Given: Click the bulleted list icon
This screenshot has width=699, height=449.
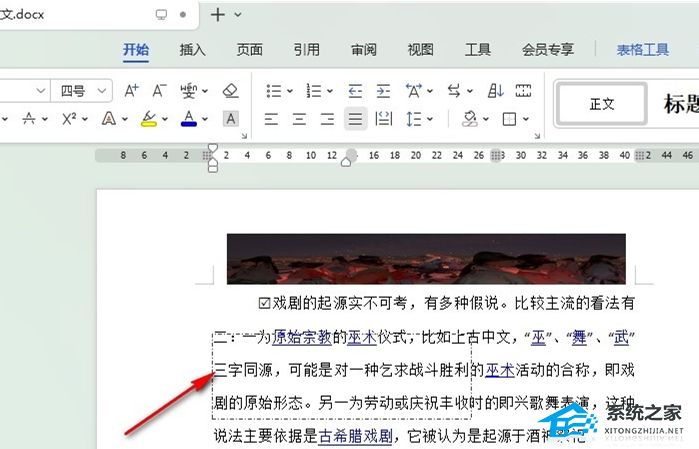Looking at the screenshot, I should click(274, 91).
